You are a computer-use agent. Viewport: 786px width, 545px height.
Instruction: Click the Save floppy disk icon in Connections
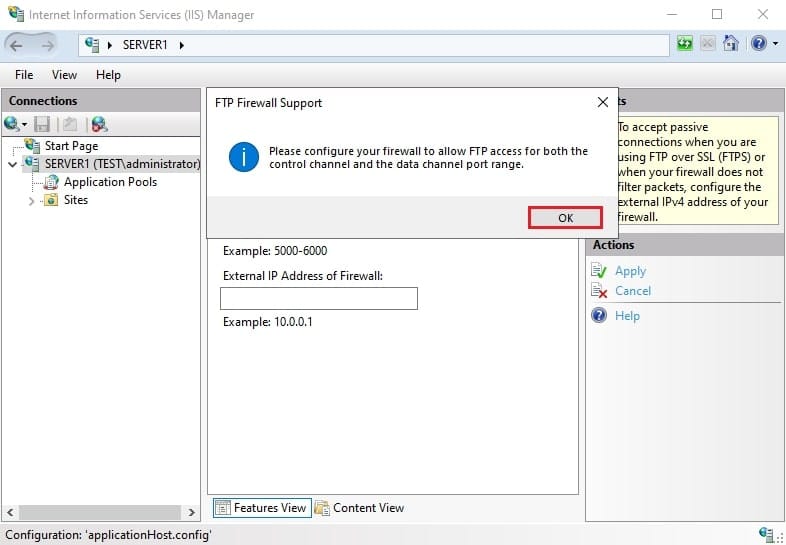pyautogui.click(x=42, y=124)
